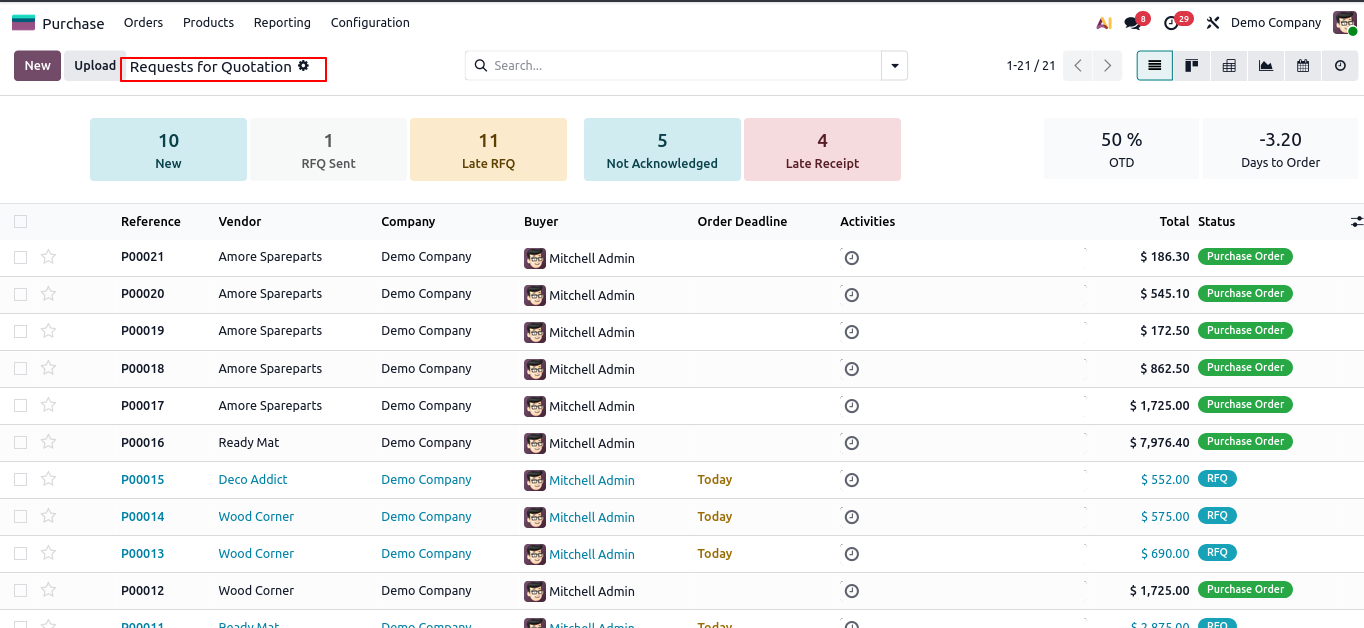Select all rows with header checkbox
This screenshot has width=1364, height=628.
point(21,222)
